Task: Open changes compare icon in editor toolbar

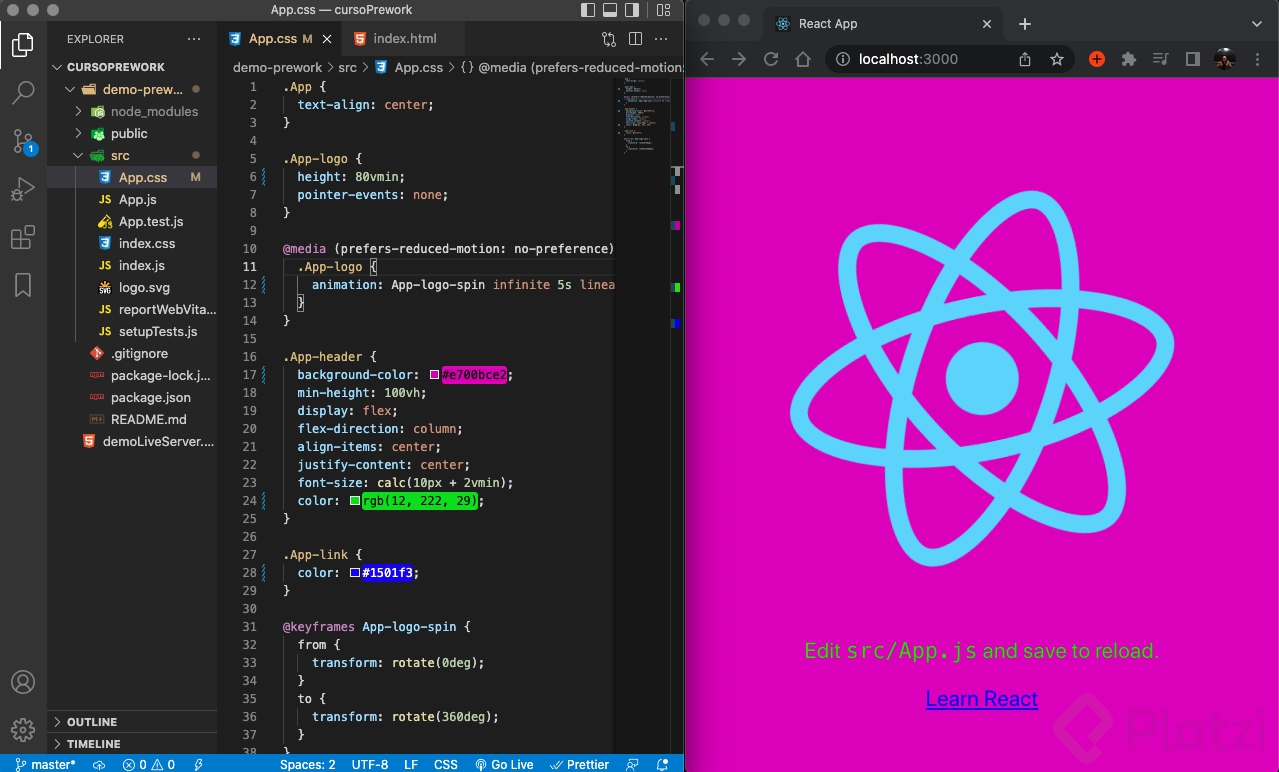Action: click(x=609, y=39)
